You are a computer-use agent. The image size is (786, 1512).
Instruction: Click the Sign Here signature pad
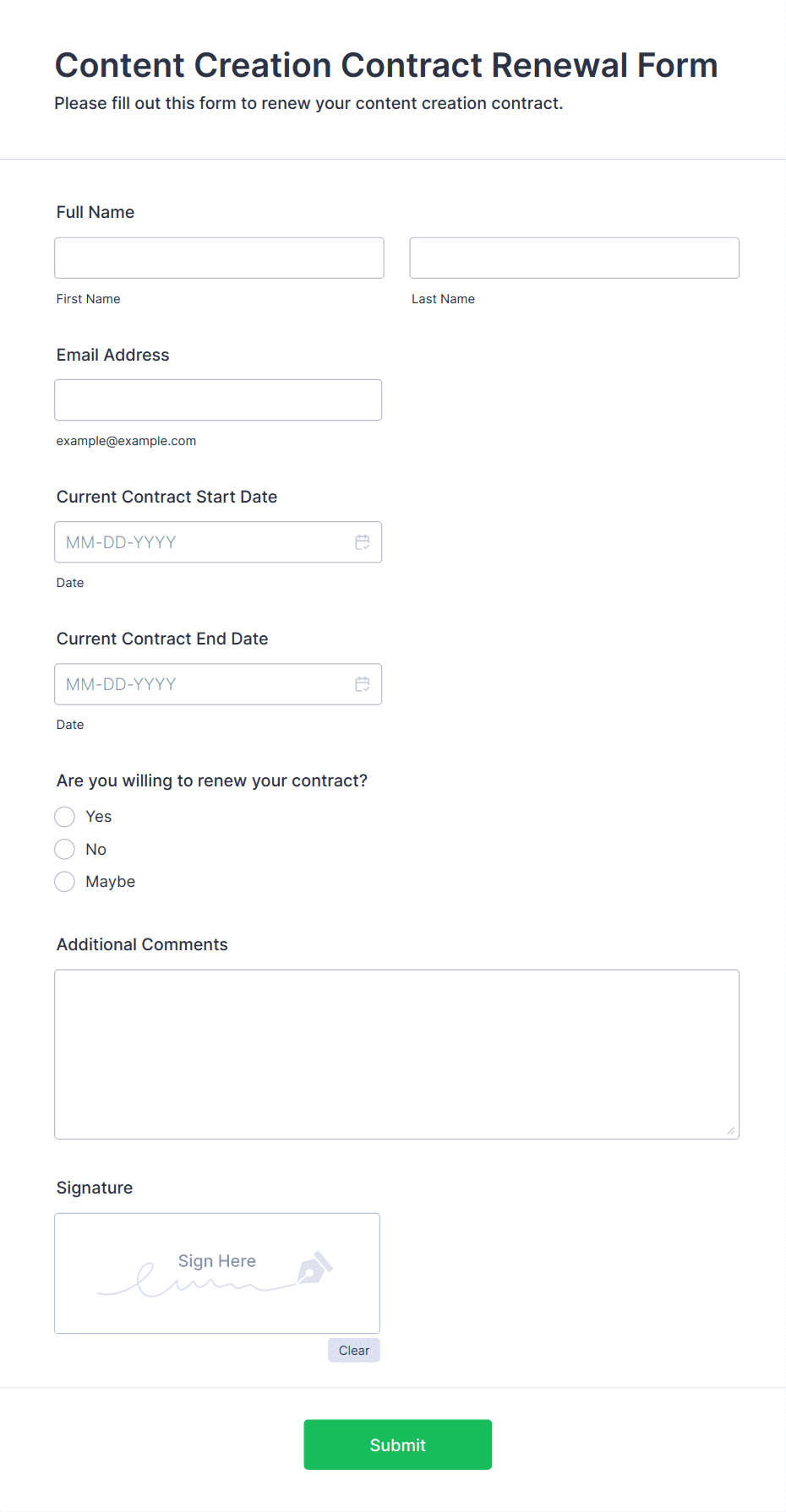point(216,1273)
